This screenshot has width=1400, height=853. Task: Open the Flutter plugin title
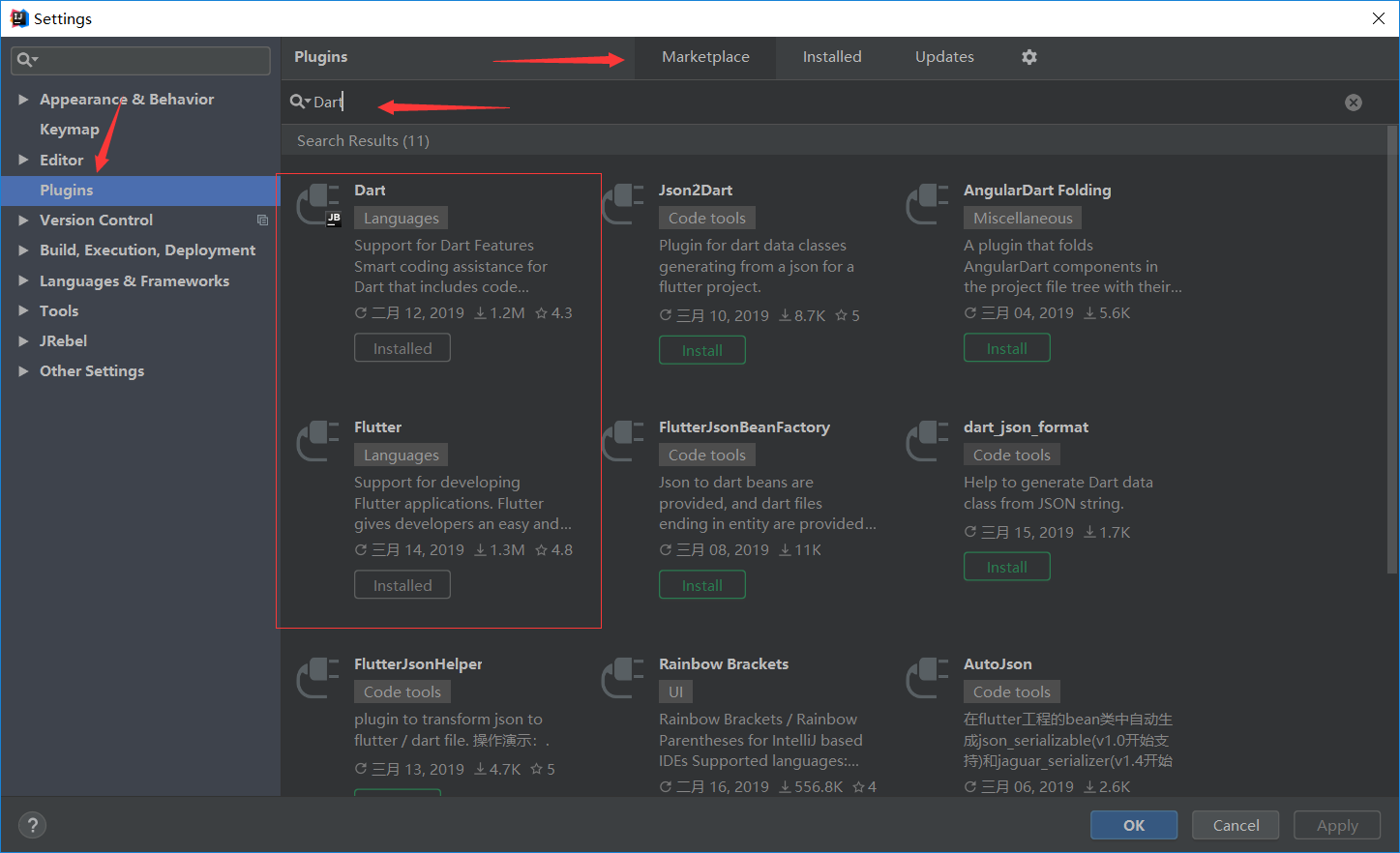coord(377,427)
